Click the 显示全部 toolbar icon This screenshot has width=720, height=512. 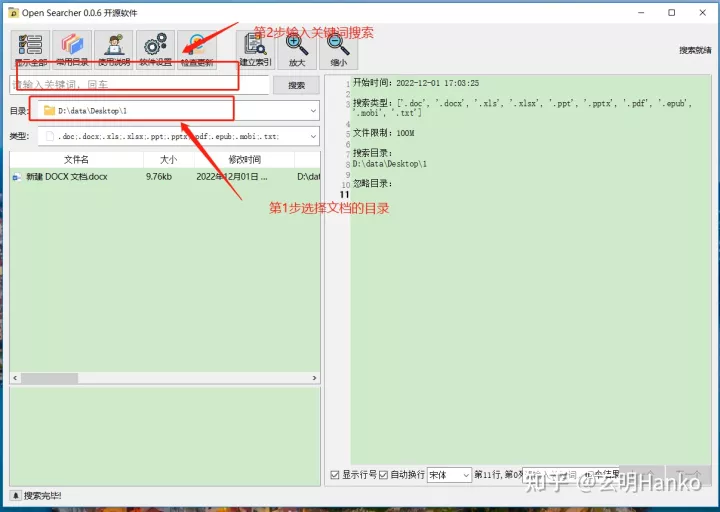30,50
